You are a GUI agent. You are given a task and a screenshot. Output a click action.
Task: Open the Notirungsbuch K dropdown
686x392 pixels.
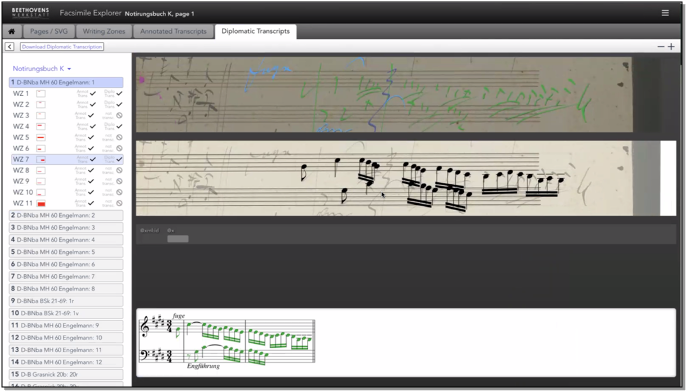42,69
